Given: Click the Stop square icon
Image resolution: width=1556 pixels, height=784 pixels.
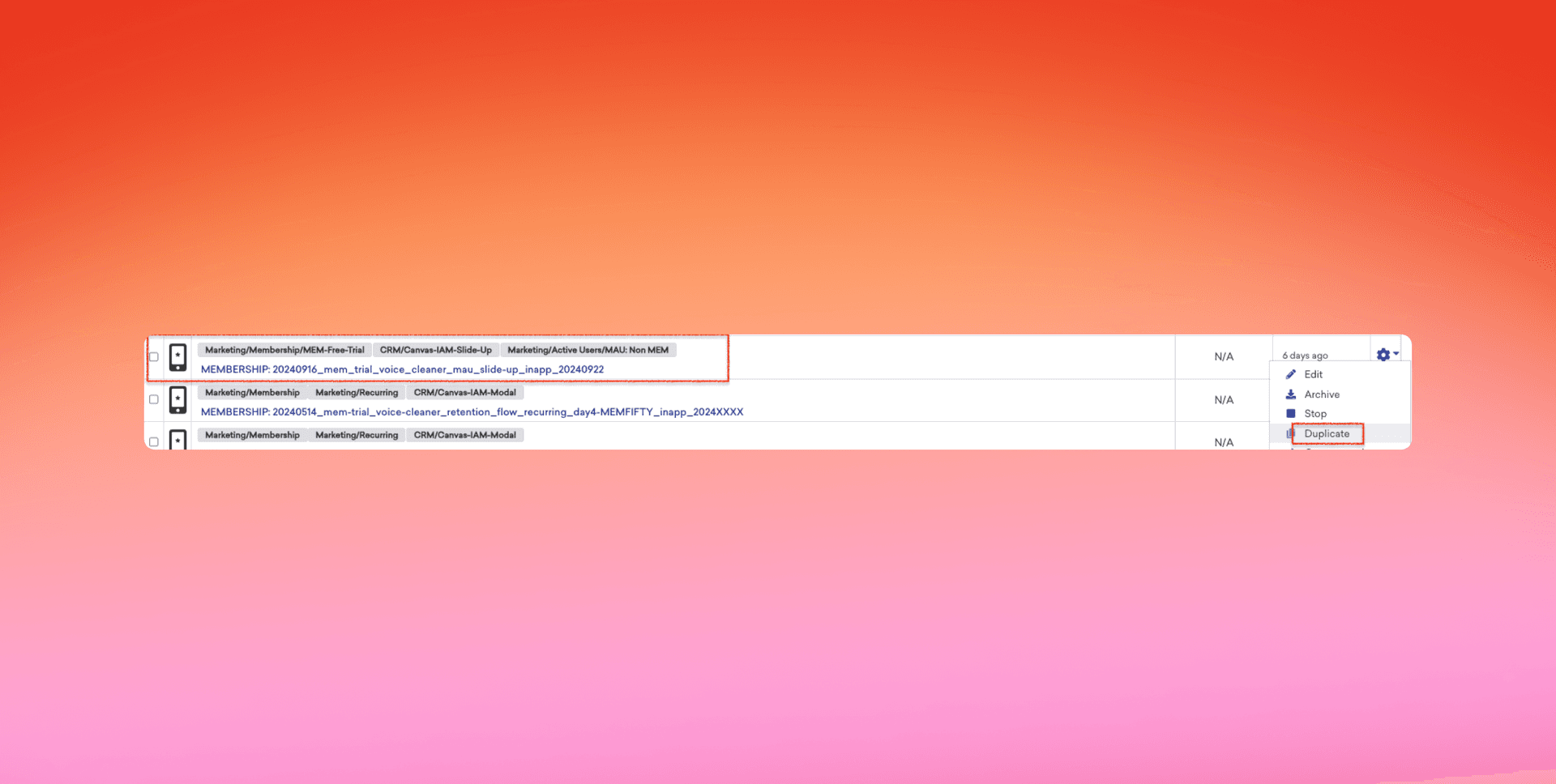Looking at the screenshot, I should click(x=1290, y=413).
